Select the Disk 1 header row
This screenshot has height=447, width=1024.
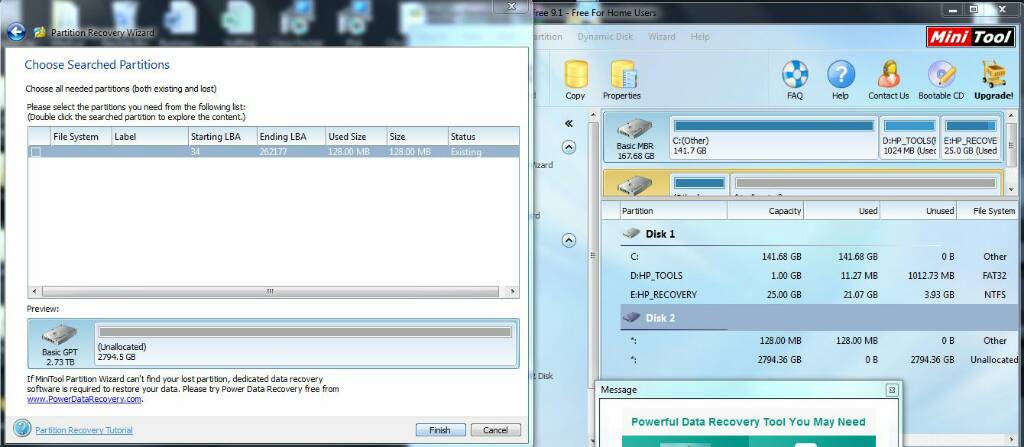click(820, 234)
